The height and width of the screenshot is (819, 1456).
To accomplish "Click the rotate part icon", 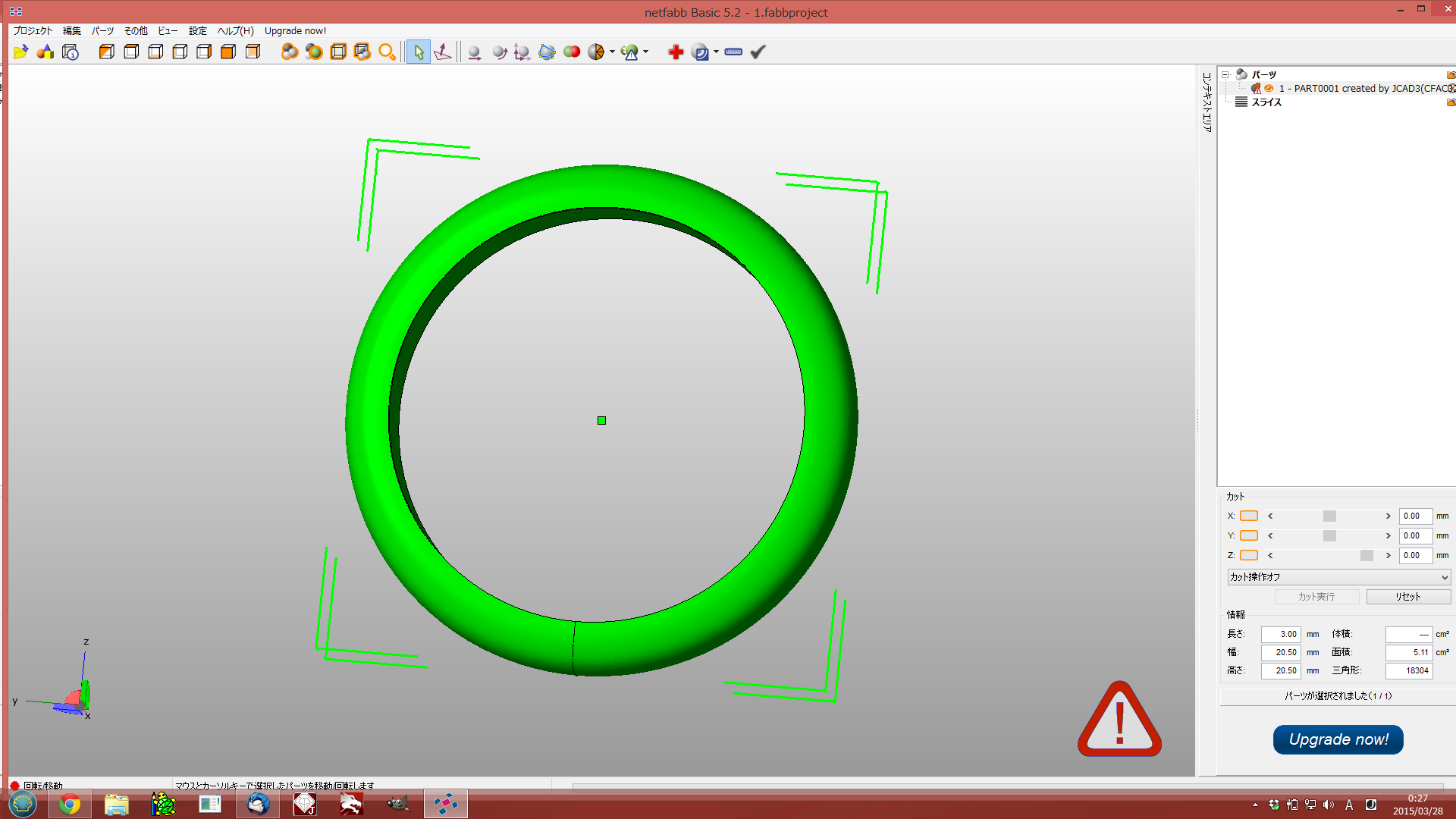I will pos(499,52).
